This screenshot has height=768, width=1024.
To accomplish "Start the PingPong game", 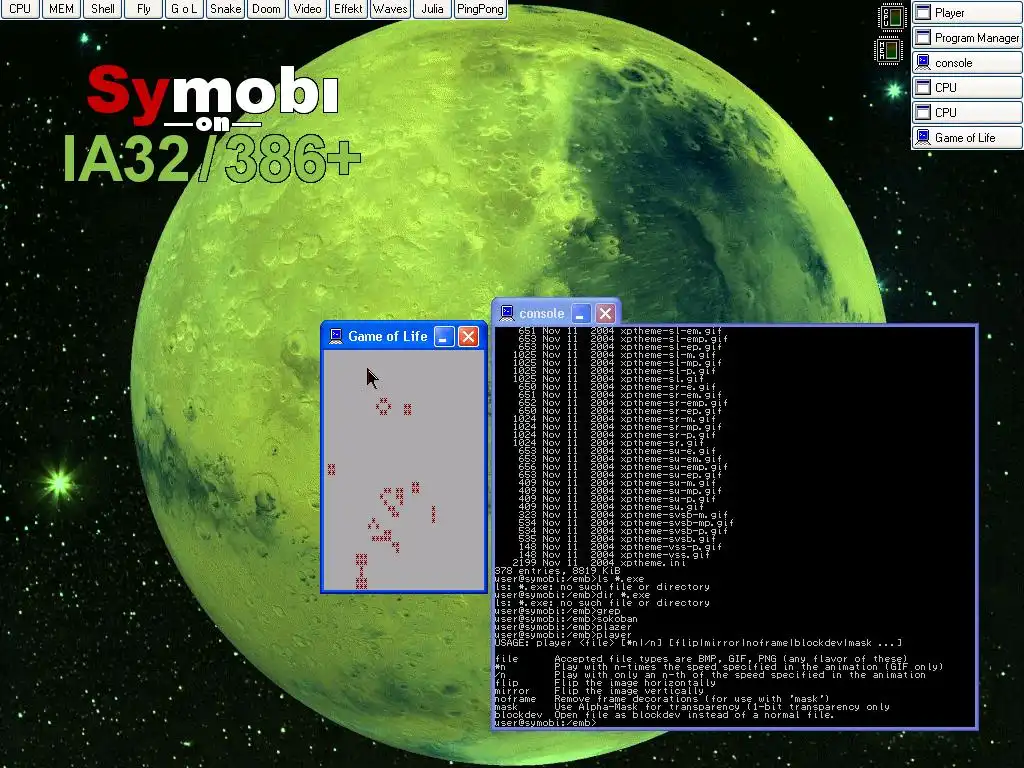I will [480, 9].
